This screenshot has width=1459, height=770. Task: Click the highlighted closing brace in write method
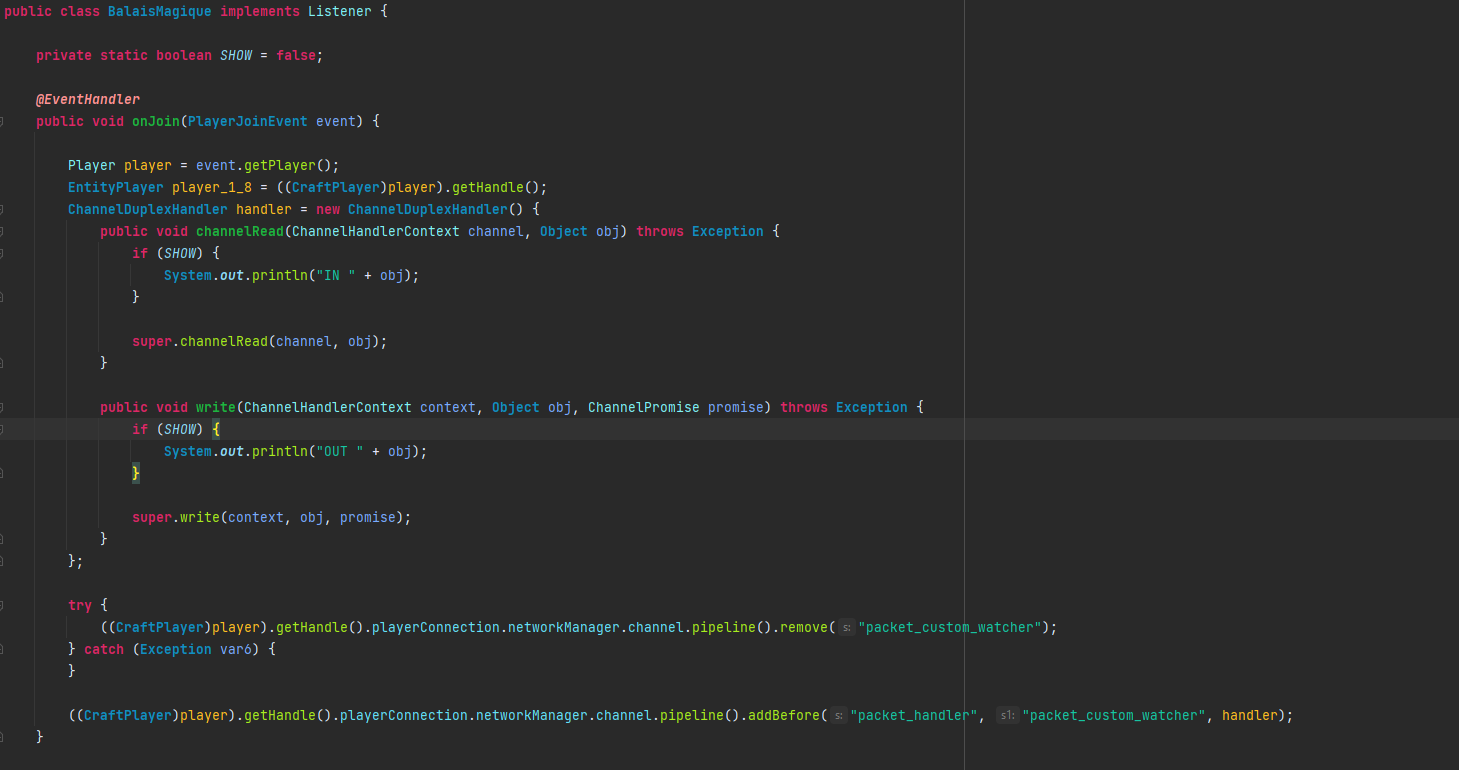pyautogui.click(x=136, y=473)
